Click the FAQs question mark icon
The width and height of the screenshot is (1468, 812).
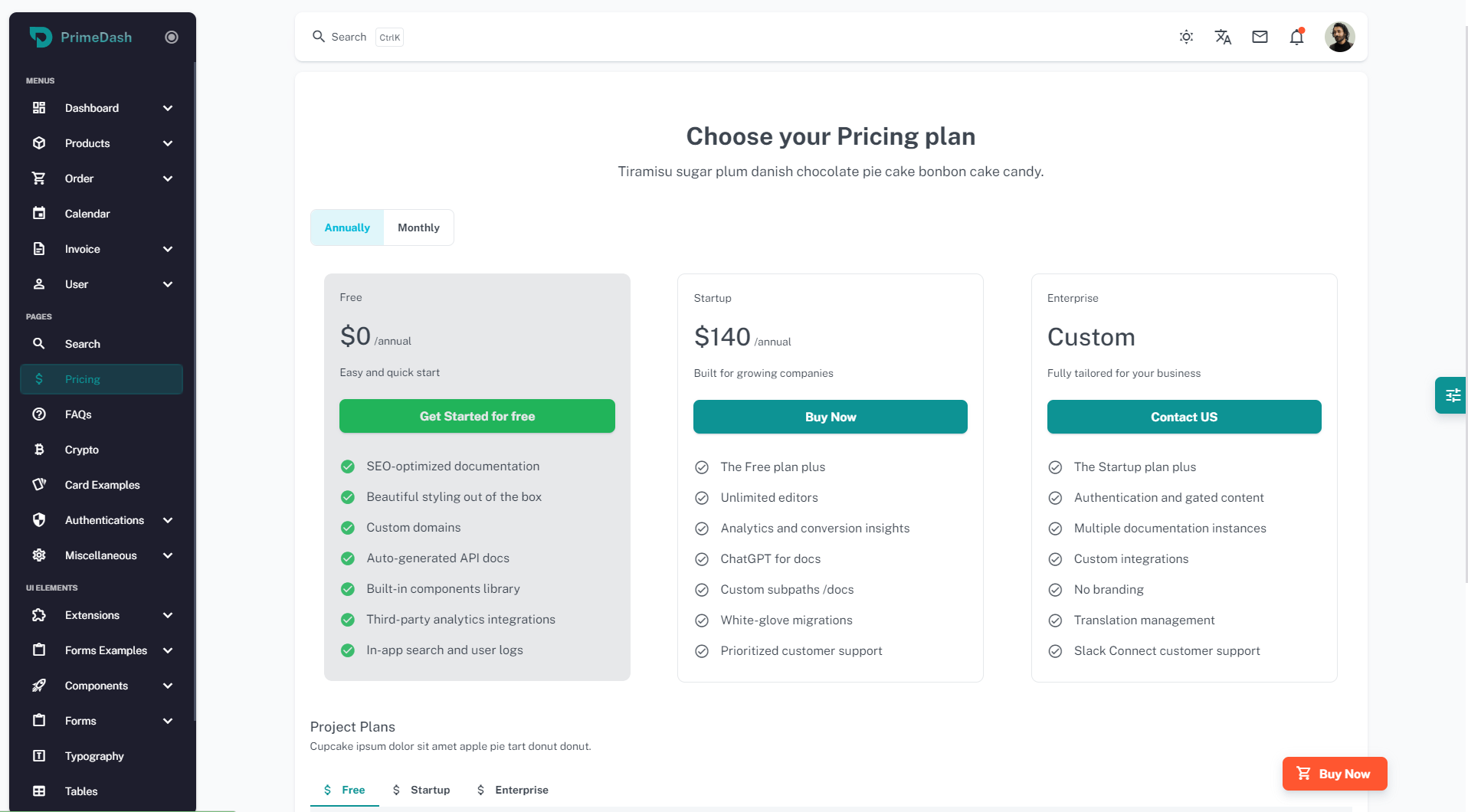[39, 414]
